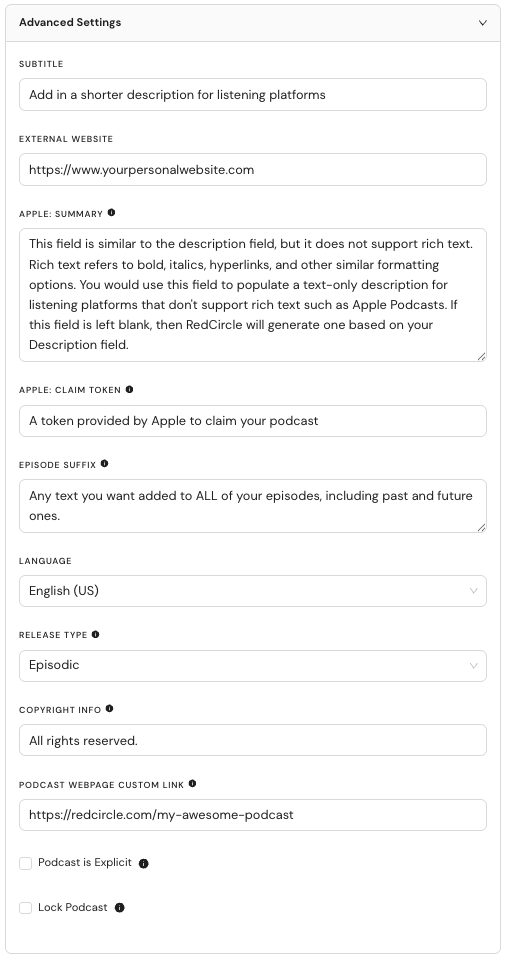Click inside the Apple Summary text area

pyautogui.click(x=253, y=295)
